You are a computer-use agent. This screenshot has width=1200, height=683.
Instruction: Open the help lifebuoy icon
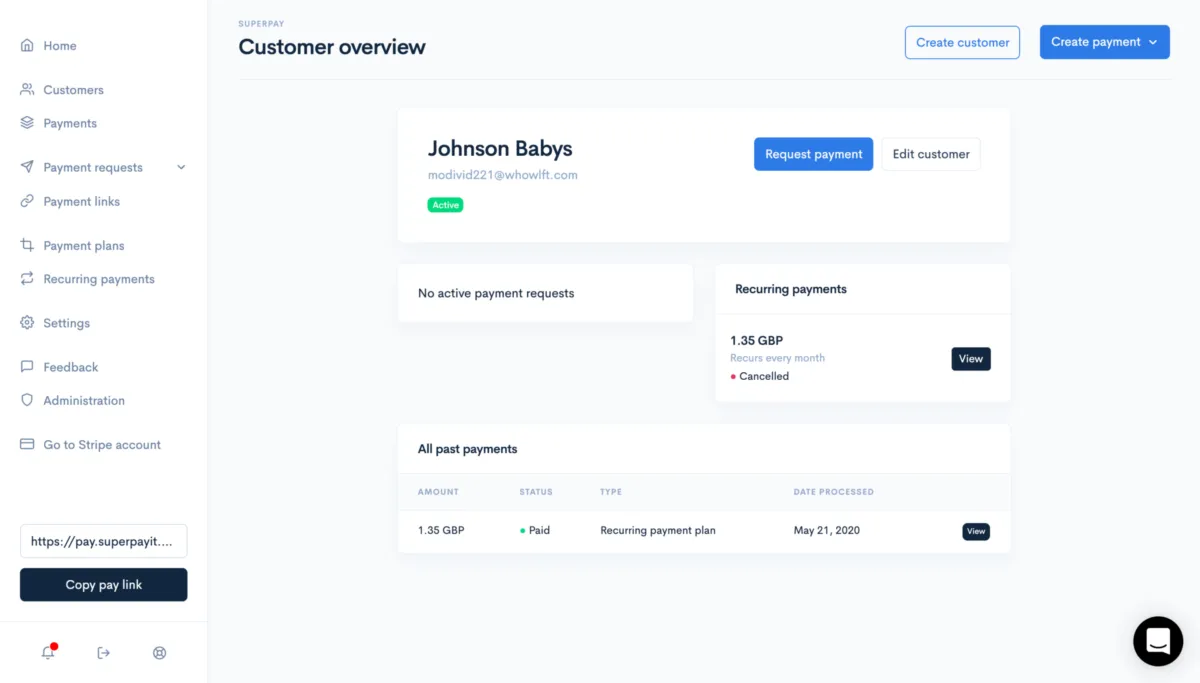tap(159, 652)
